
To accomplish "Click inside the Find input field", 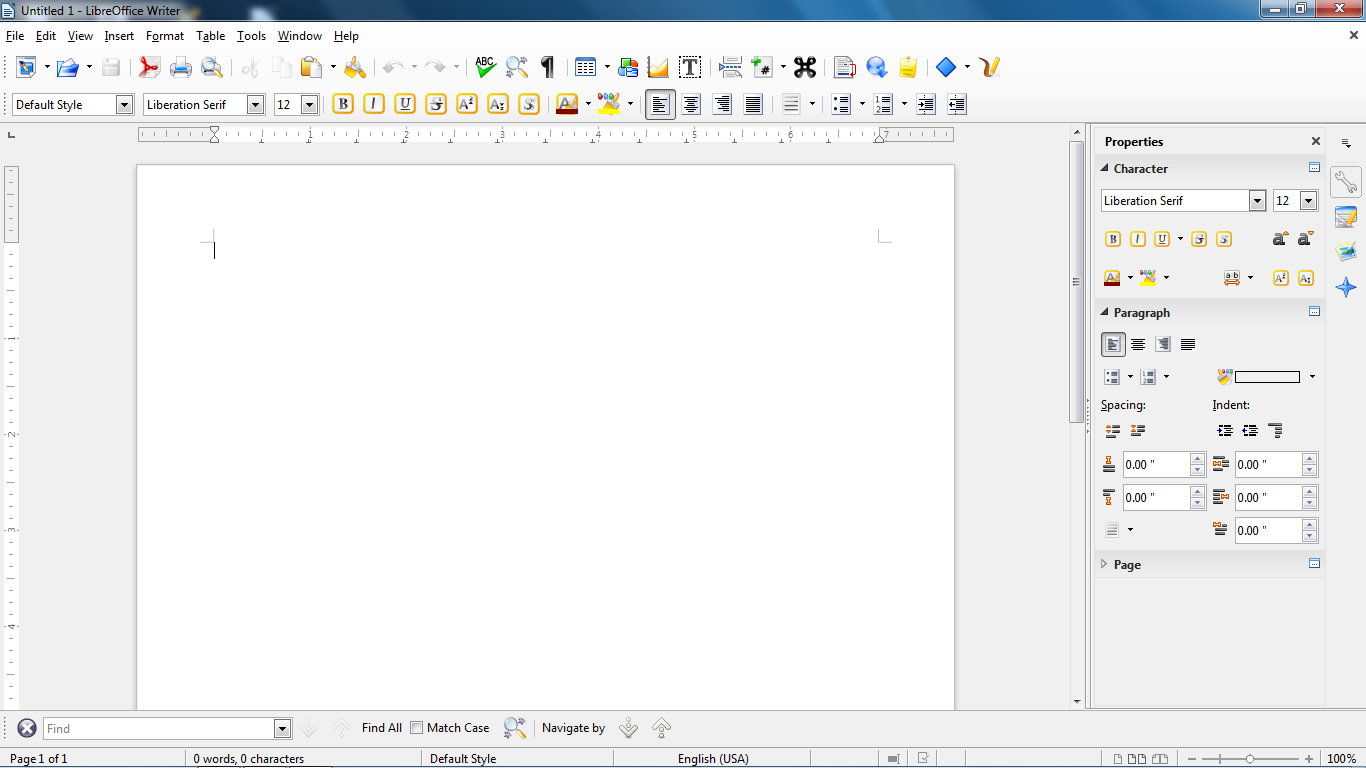I will pos(160,728).
